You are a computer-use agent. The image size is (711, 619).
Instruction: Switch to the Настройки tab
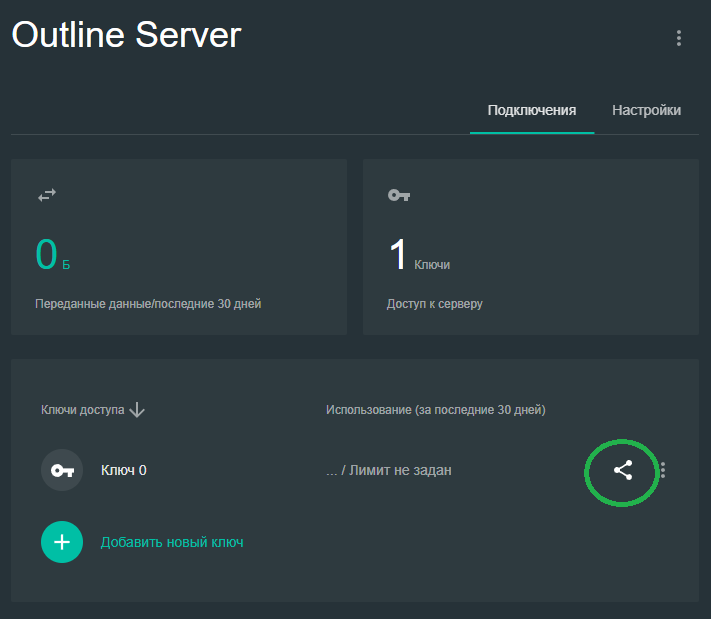coord(646,110)
